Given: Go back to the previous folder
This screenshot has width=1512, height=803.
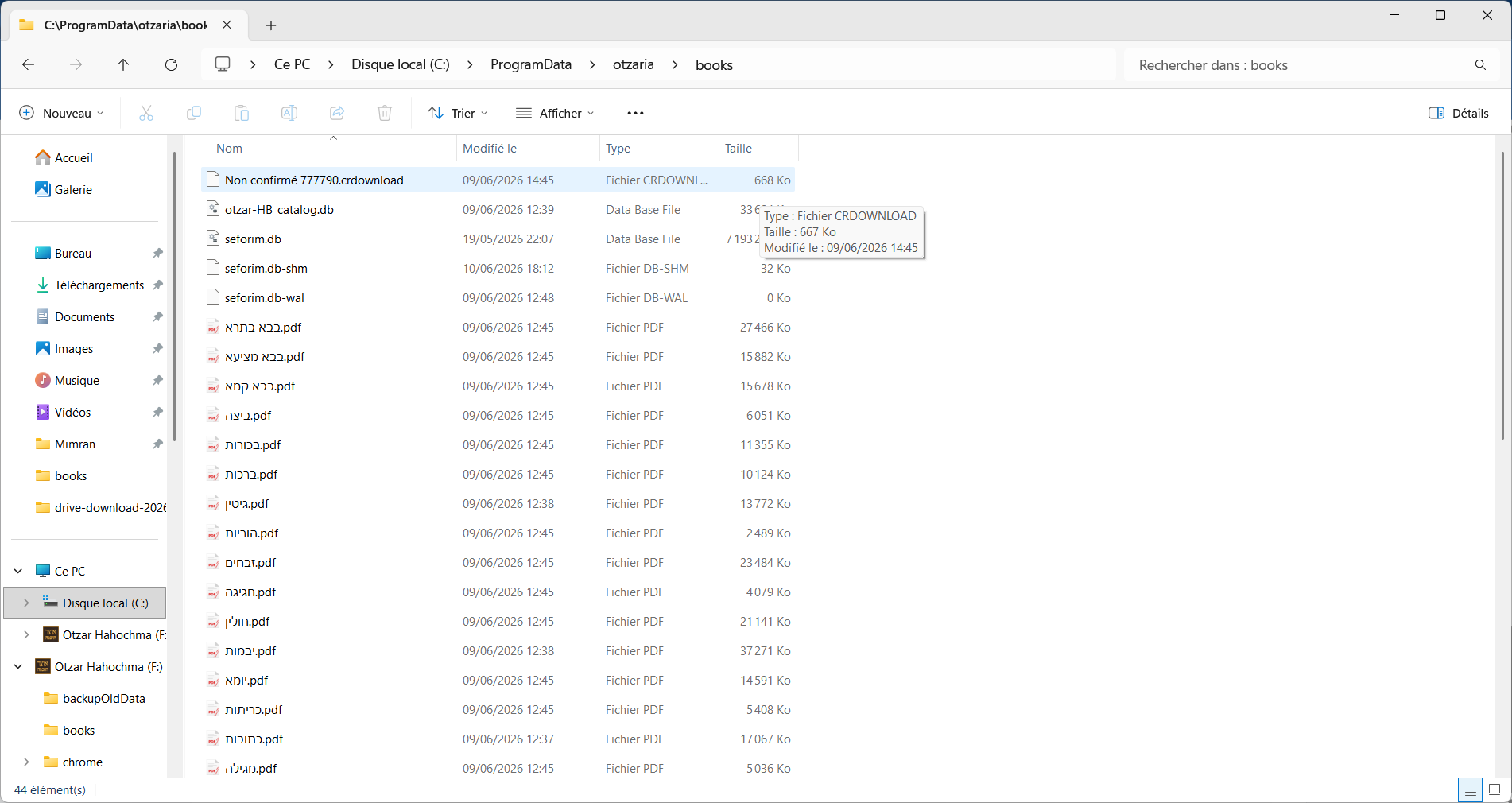Looking at the screenshot, I should (x=29, y=64).
